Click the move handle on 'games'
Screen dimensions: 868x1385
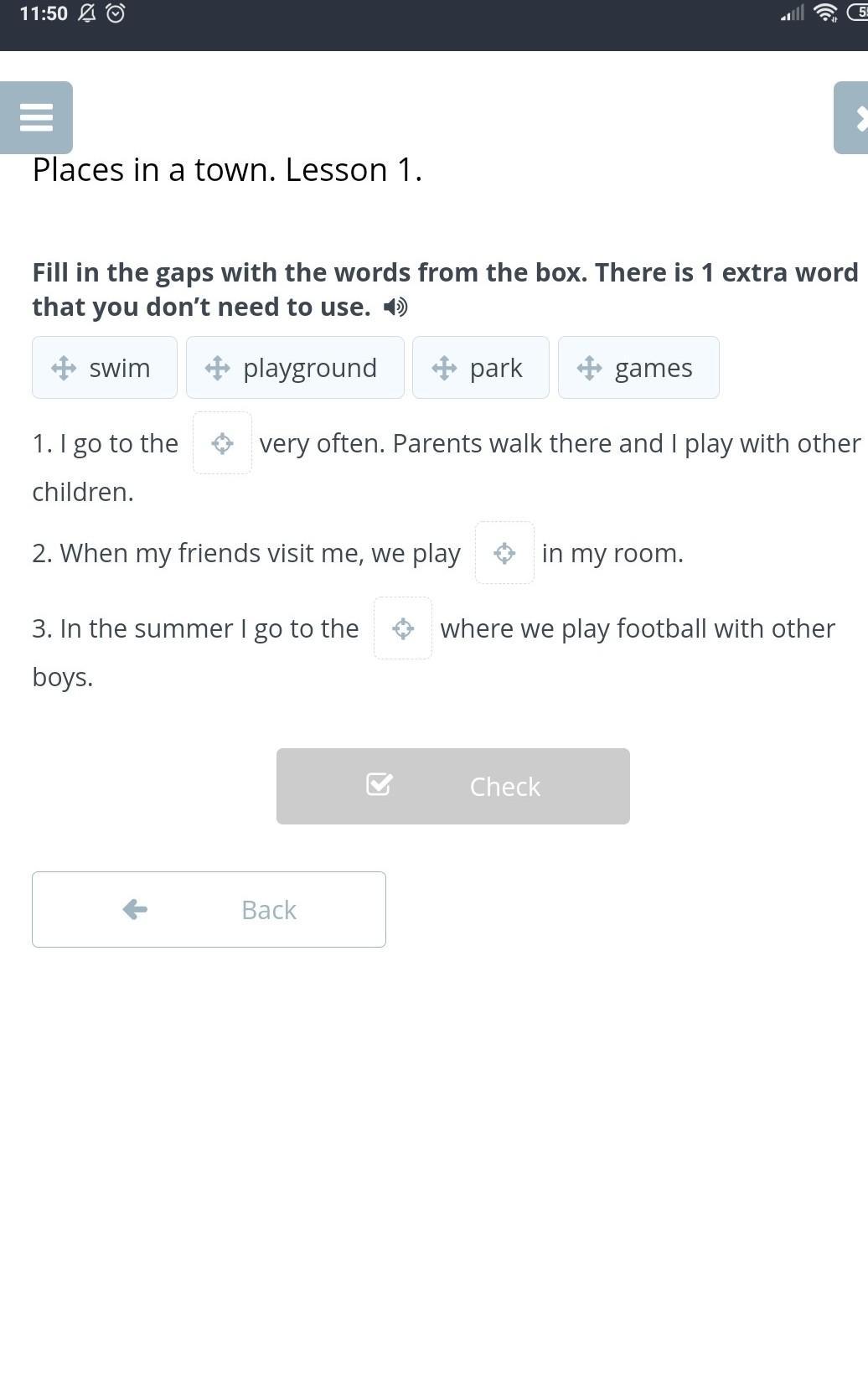[589, 368]
